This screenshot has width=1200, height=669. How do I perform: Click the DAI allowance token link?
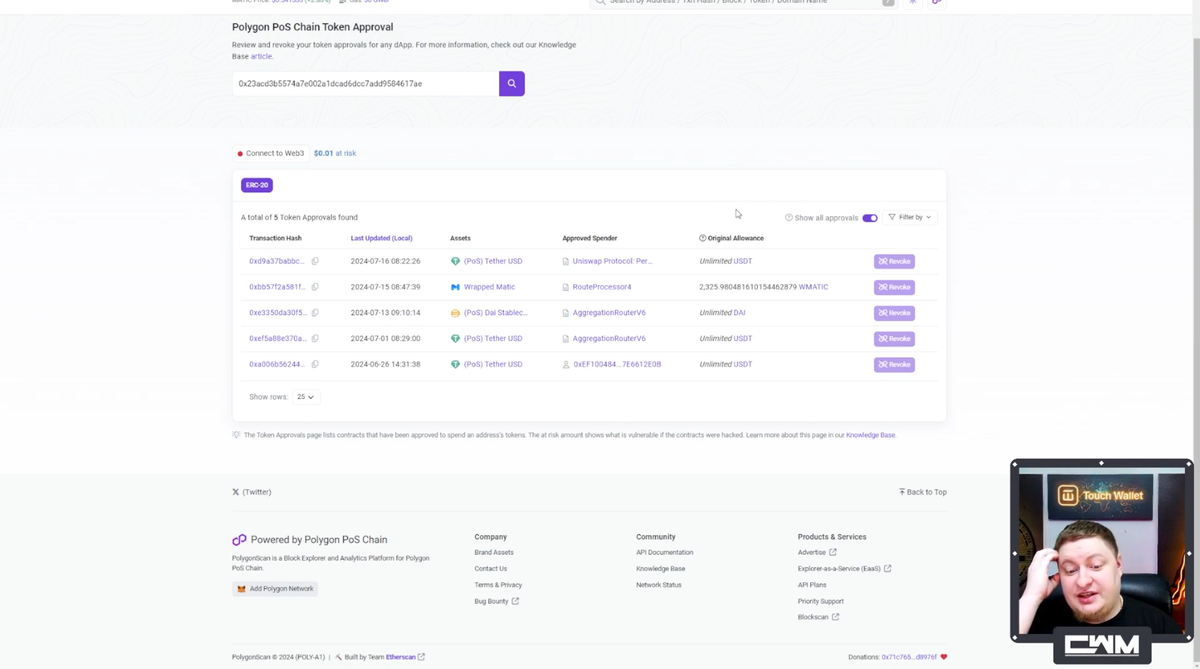739,313
